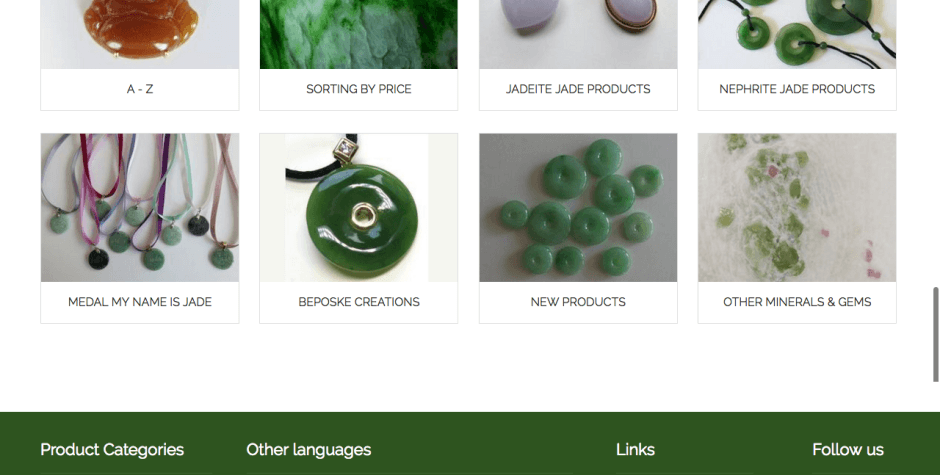Visit Beposke Creations category
940x475 pixels.
[x=358, y=302]
